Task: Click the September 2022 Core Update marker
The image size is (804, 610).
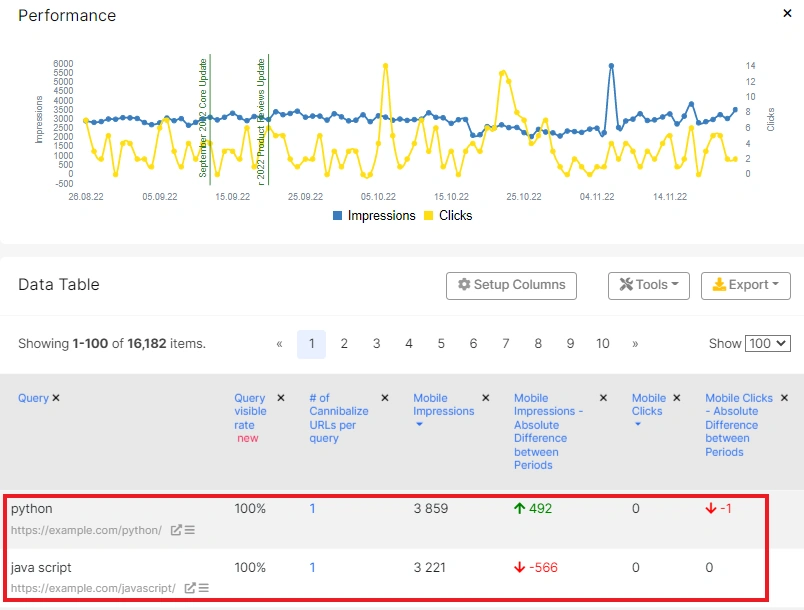Action: [x=210, y=120]
